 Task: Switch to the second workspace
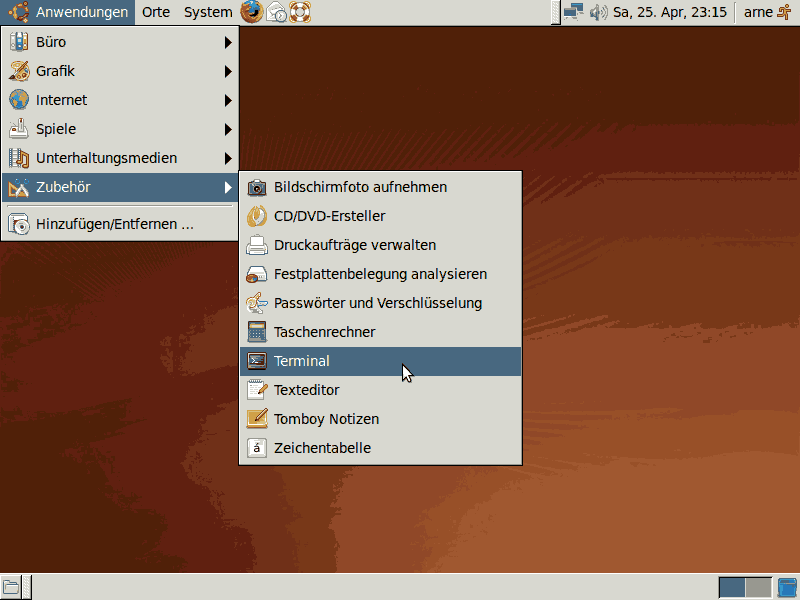coord(758,588)
